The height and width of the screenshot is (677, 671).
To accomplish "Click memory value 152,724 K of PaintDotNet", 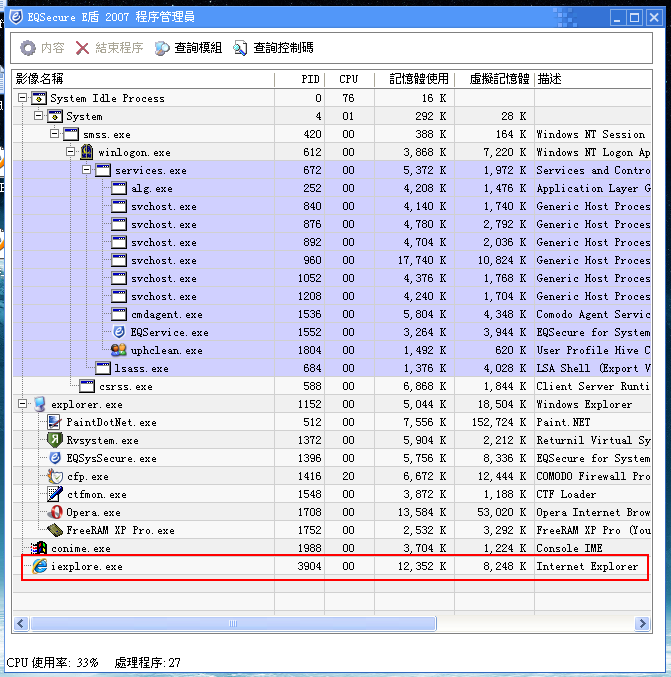I will pyautogui.click(x=499, y=422).
